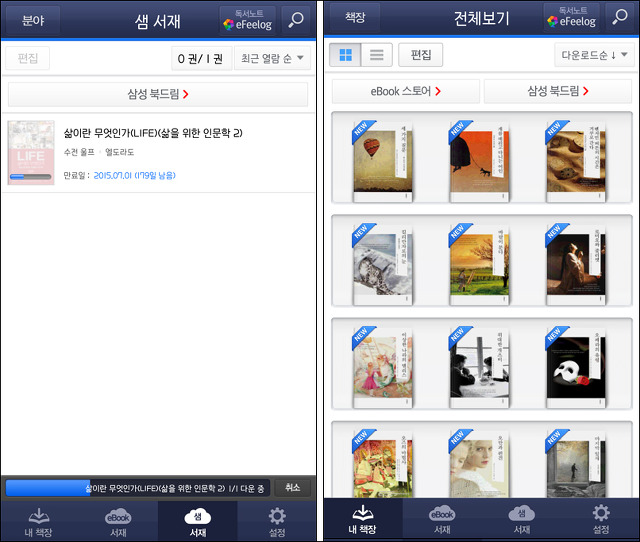Open the green meadow painter book
This screenshot has height=542, width=640.
tap(479, 264)
